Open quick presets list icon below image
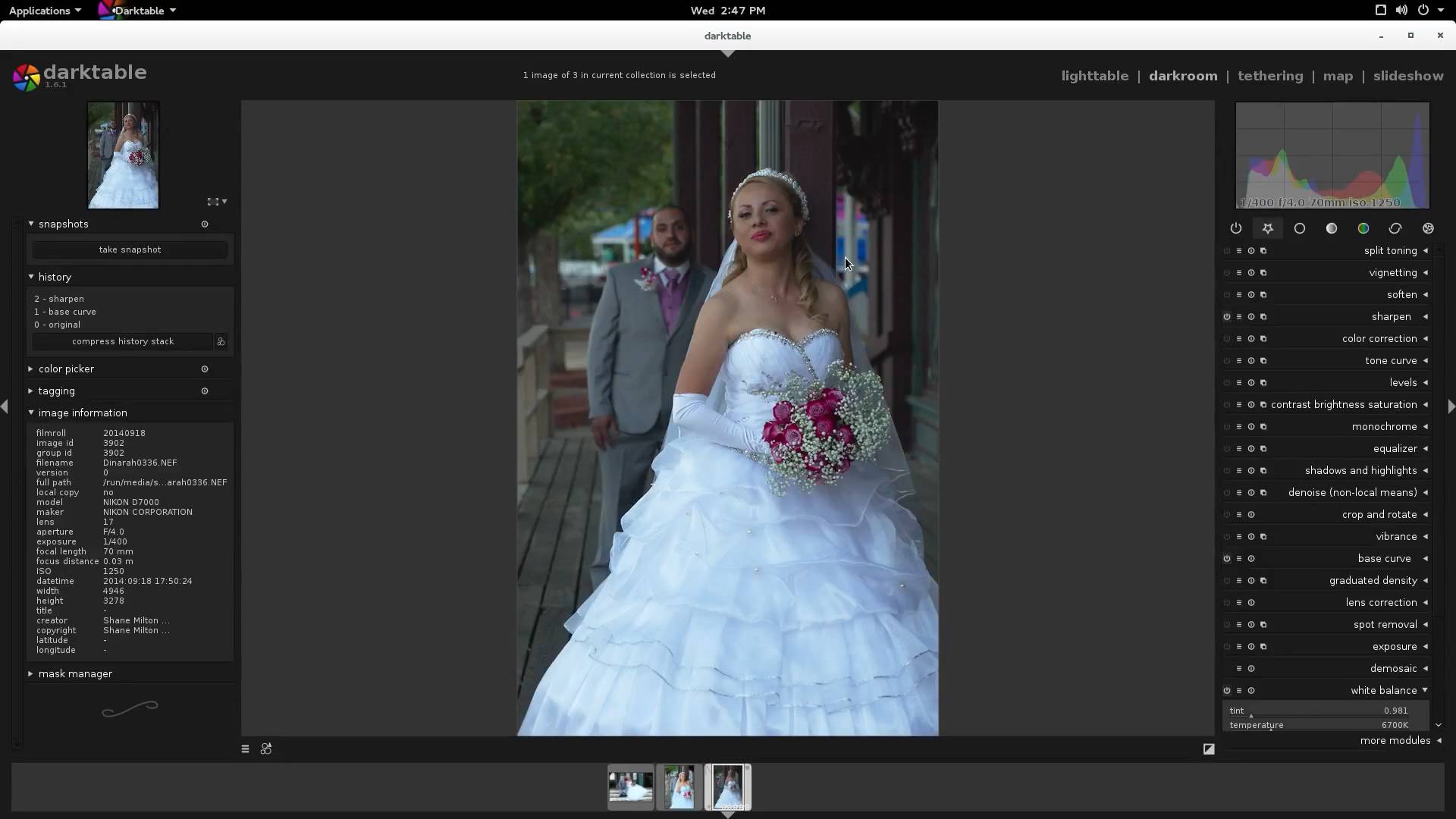The width and height of the screenshot is (1456, 819). (x=245, y=749)
